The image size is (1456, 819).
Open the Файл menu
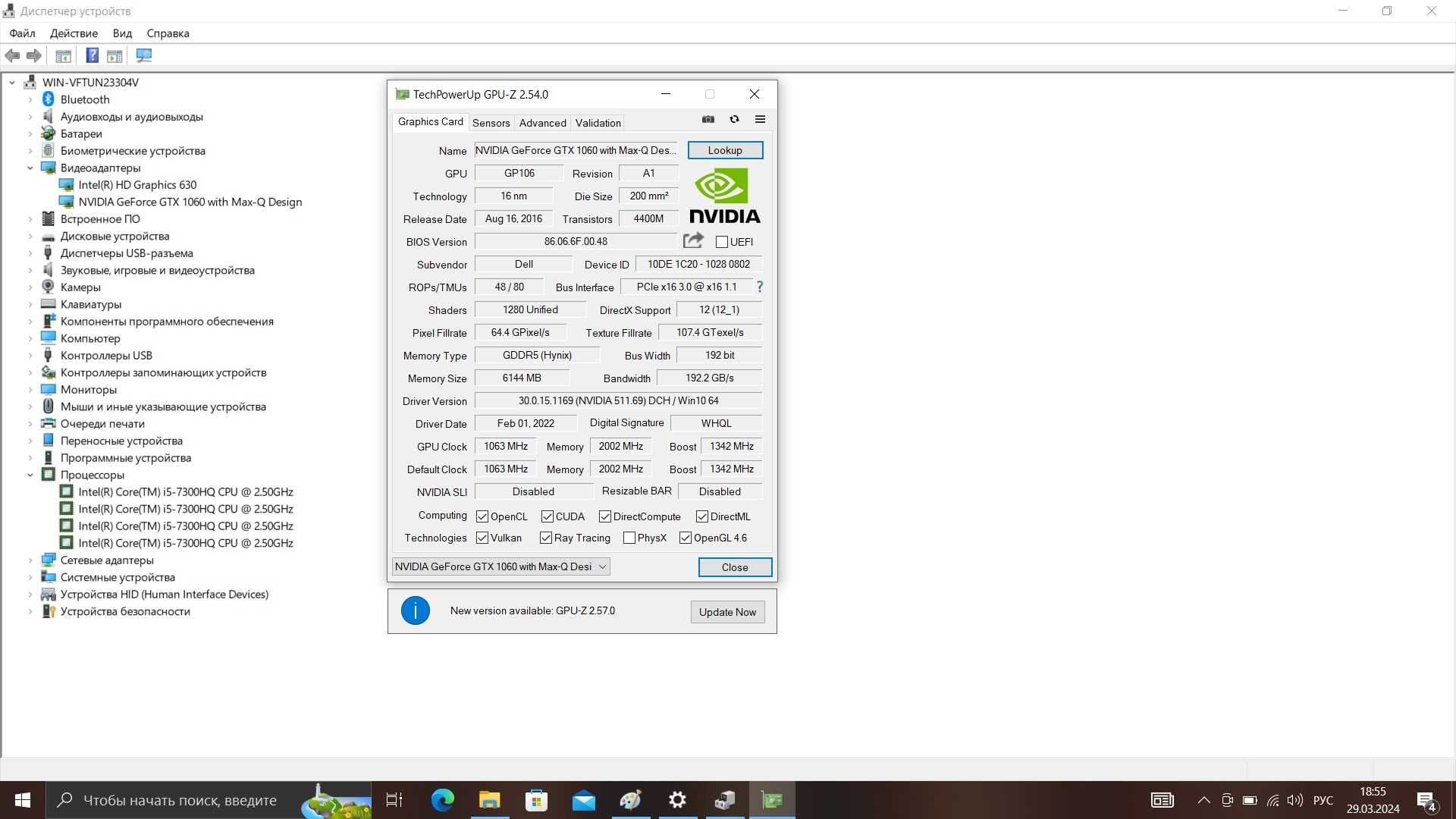[x=22, y=33]
